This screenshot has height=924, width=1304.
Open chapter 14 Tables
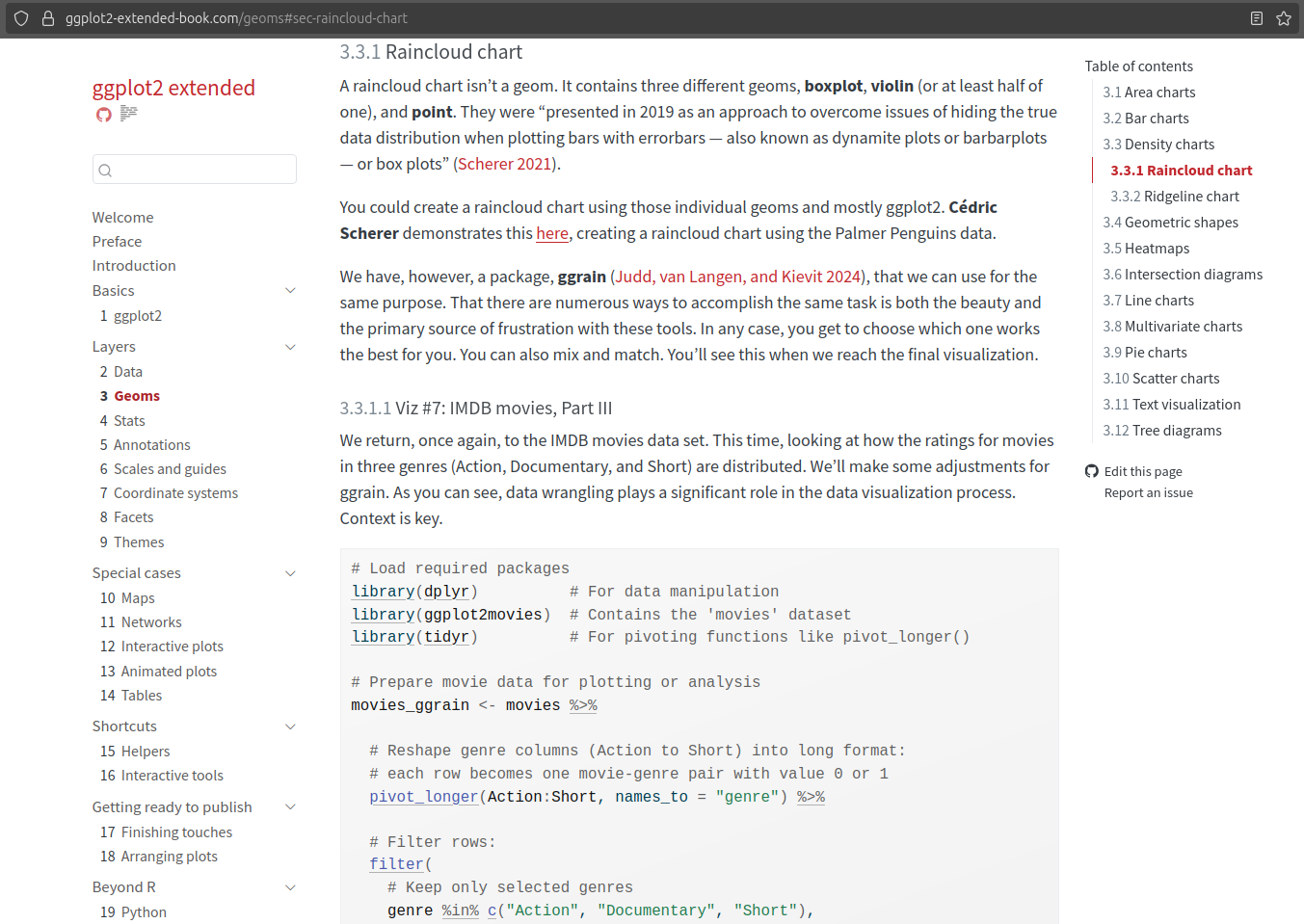click(131, 696)
